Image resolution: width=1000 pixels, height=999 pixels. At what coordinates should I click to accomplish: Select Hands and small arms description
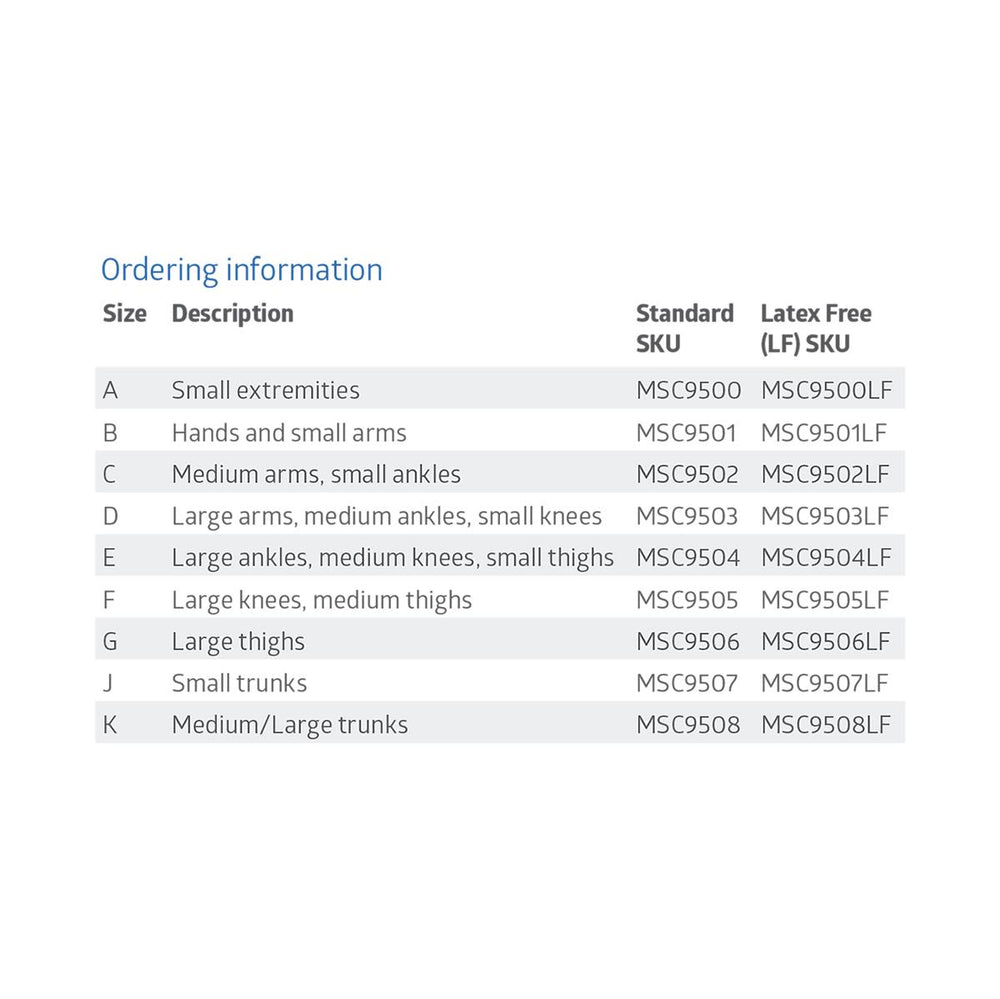pos(289,433)
